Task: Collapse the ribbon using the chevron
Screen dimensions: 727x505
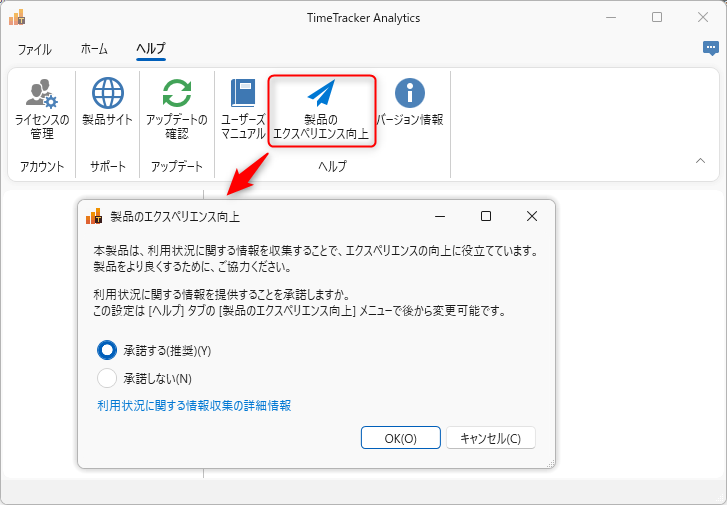Action: [700, 160]
